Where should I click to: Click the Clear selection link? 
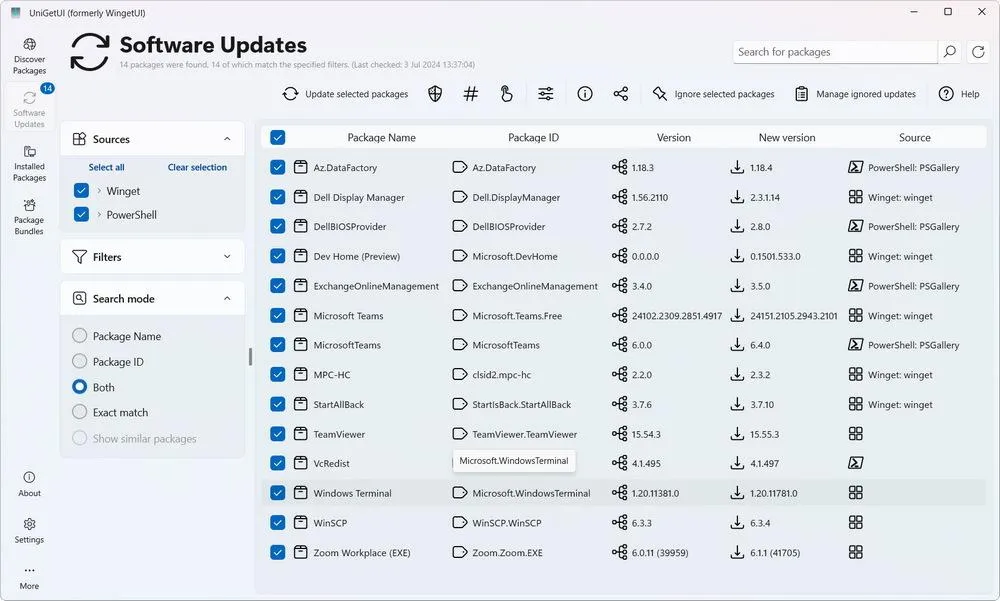pos(197,167)
